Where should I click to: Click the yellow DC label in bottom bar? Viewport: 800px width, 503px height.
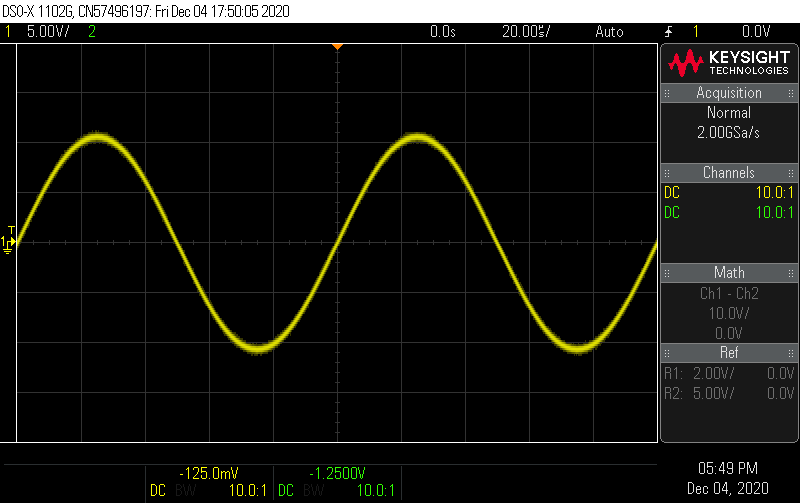coord(158,491)
